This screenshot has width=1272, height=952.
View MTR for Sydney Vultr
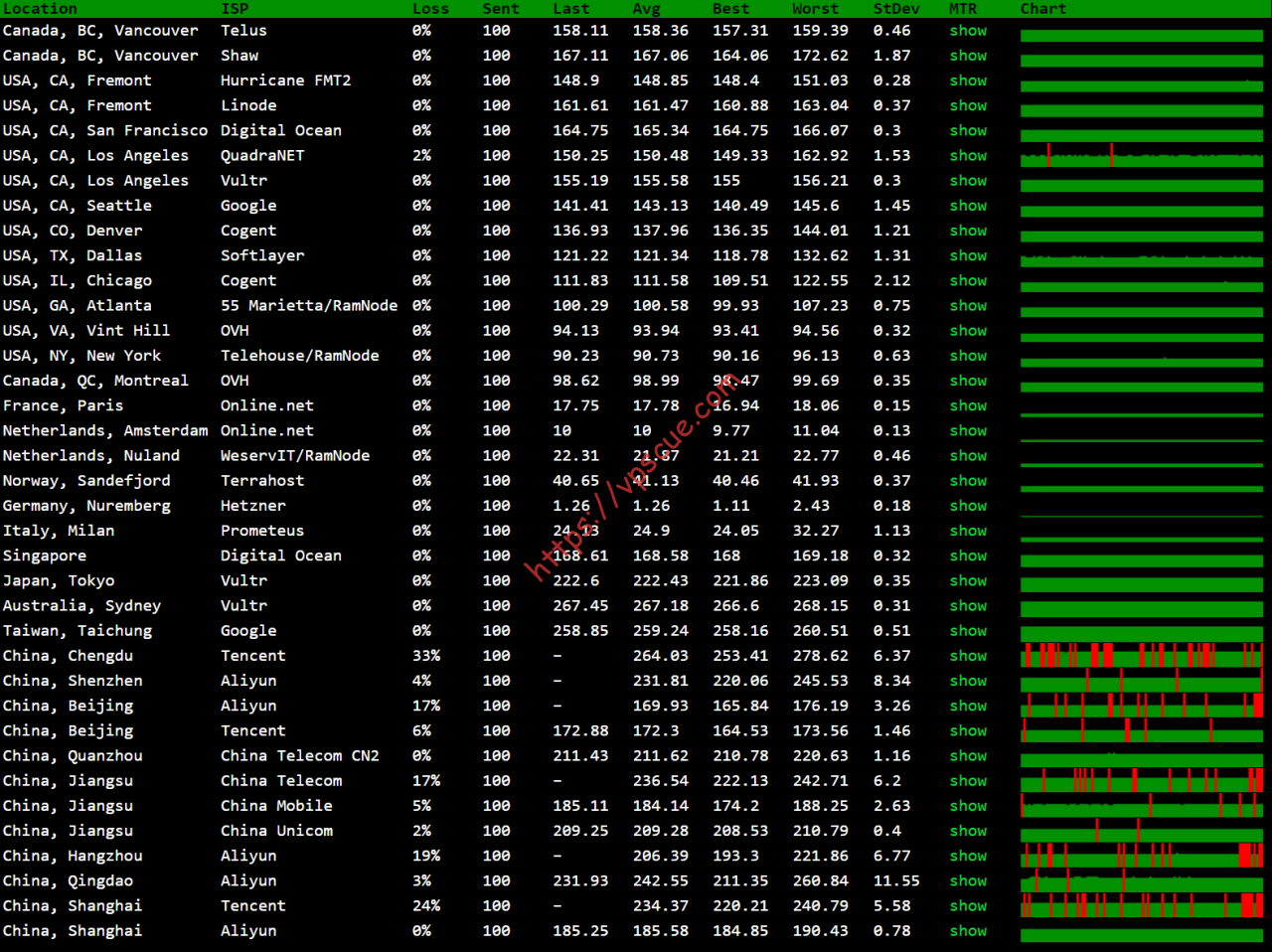click(968, 606)
